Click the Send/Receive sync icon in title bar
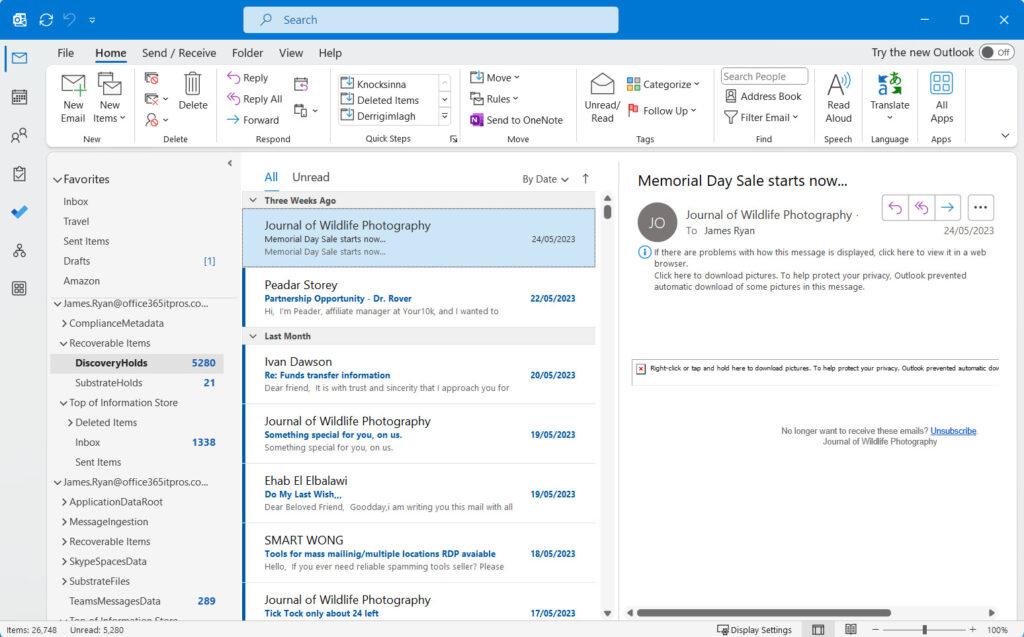 46,20
